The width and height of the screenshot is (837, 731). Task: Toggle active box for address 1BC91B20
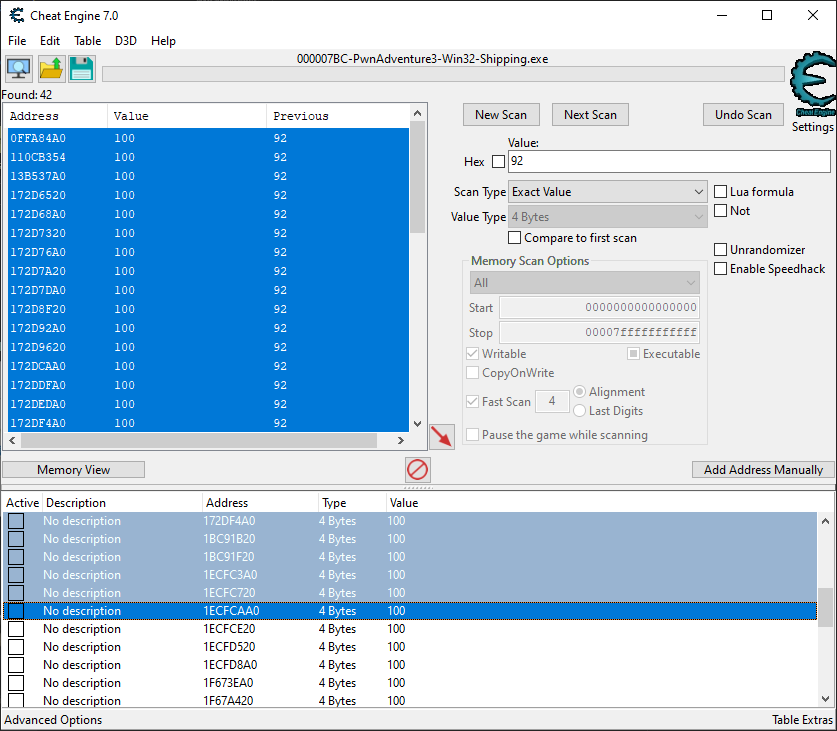16,539
